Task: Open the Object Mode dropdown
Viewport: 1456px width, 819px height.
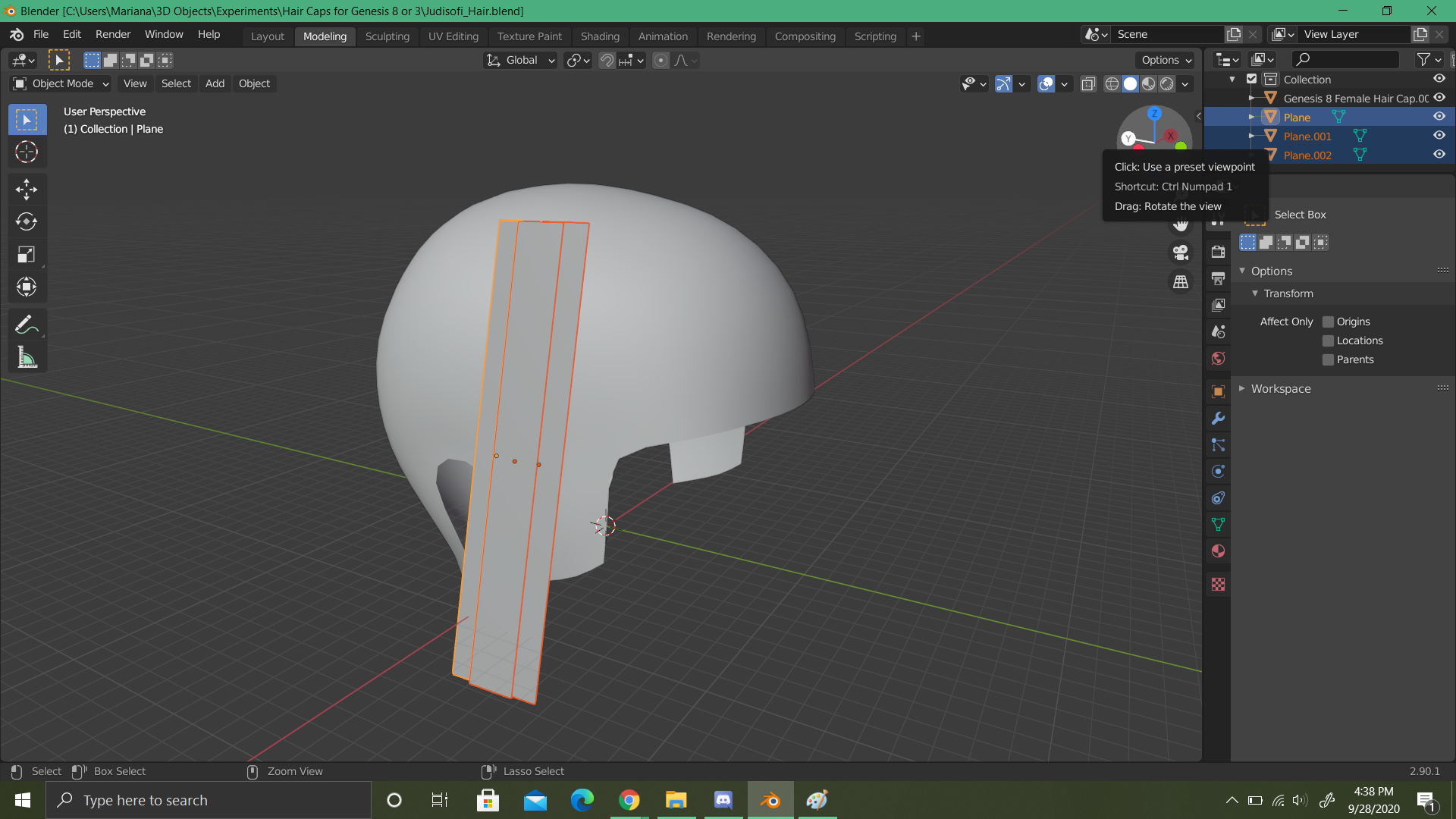Action: pyautogui.click(x=62, y=83)
